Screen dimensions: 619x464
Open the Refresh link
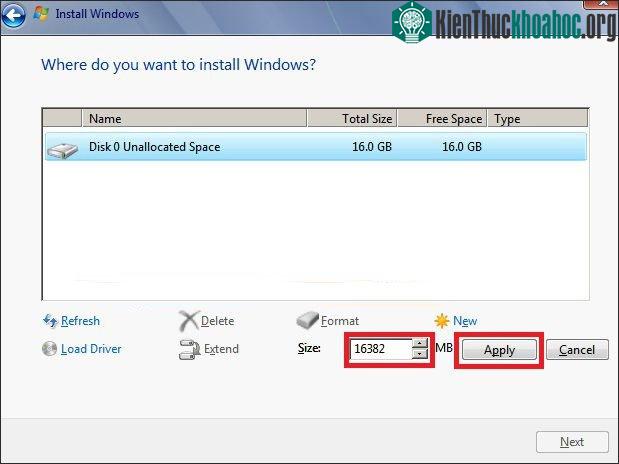tap(80, 321)
